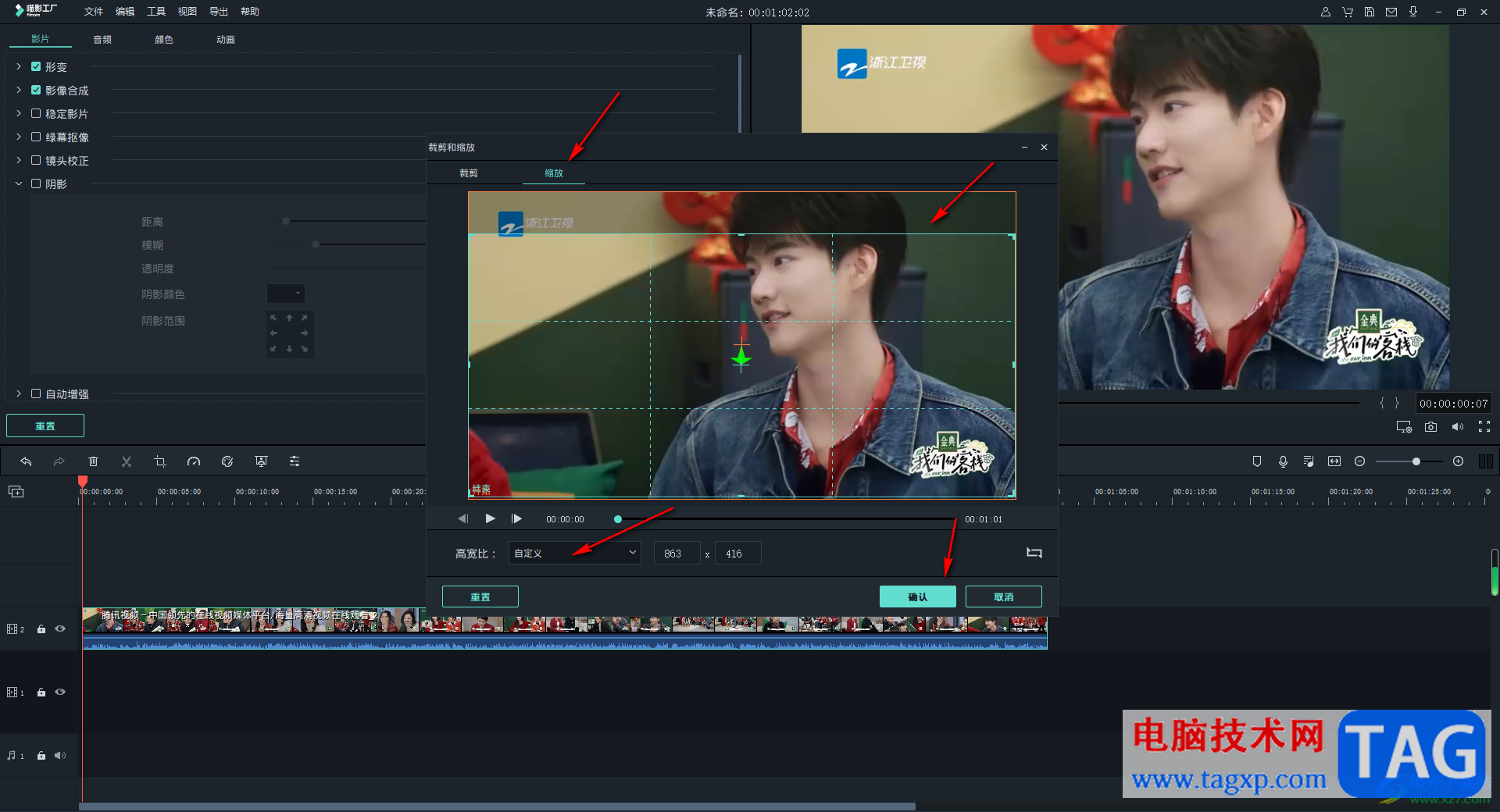Toggle the 形变 checkbox
This screenshot has height=812, width=1500.
point(36,66)
